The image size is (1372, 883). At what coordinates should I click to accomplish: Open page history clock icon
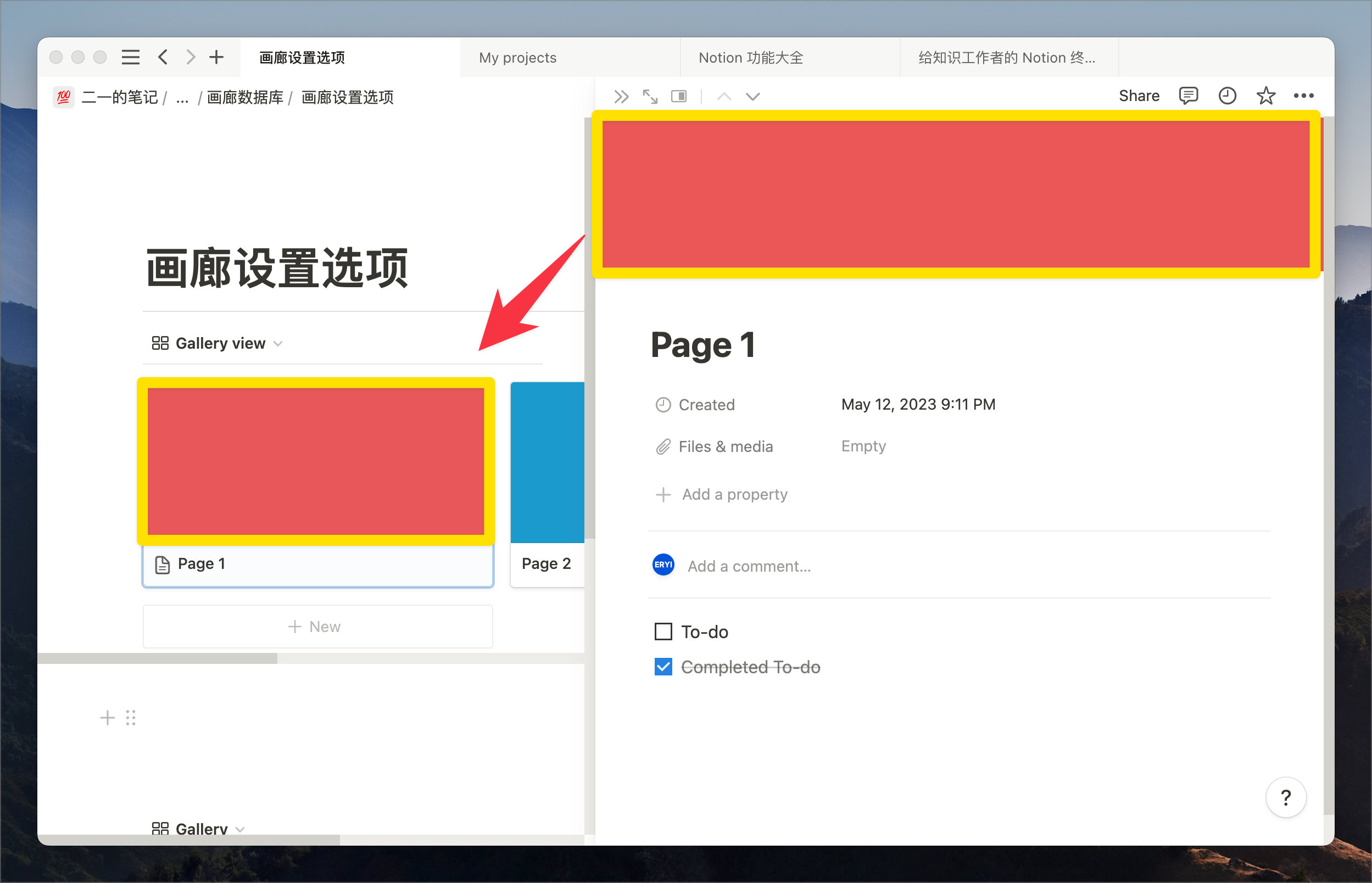coord(1227,96)
